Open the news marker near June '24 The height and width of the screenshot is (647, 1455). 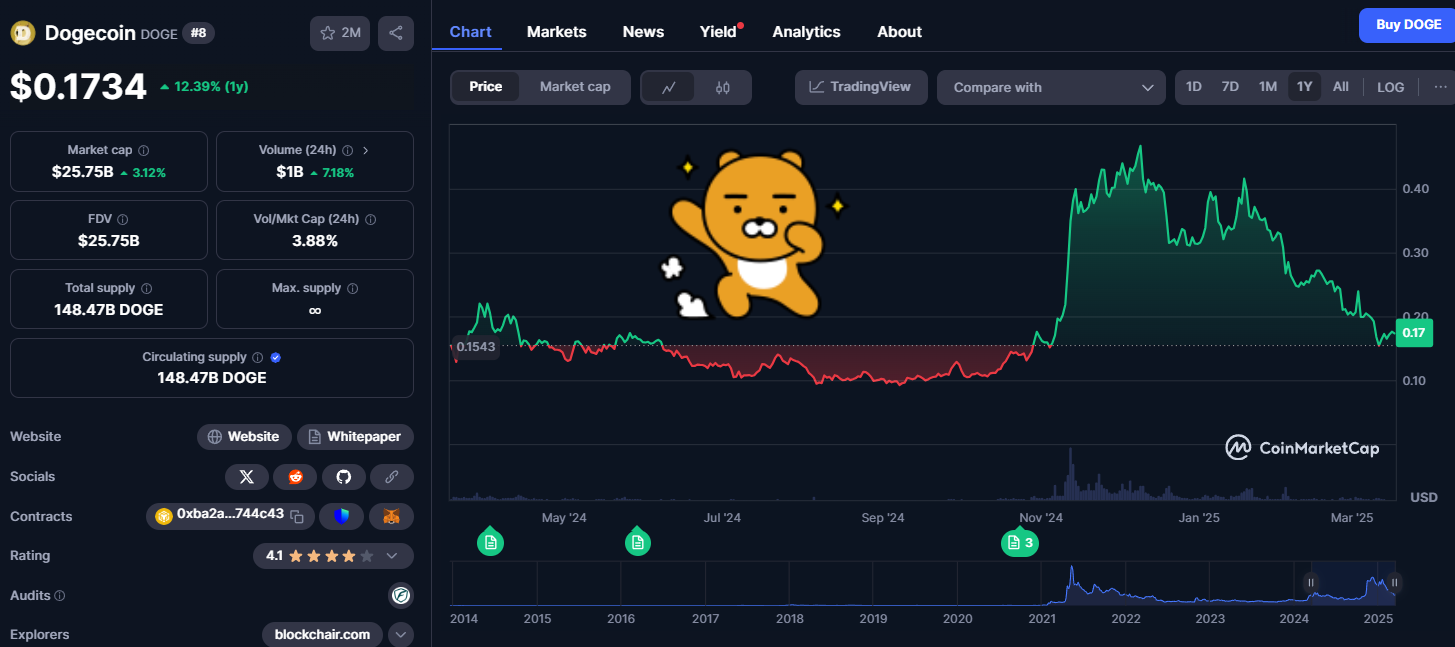coord(638,542)
